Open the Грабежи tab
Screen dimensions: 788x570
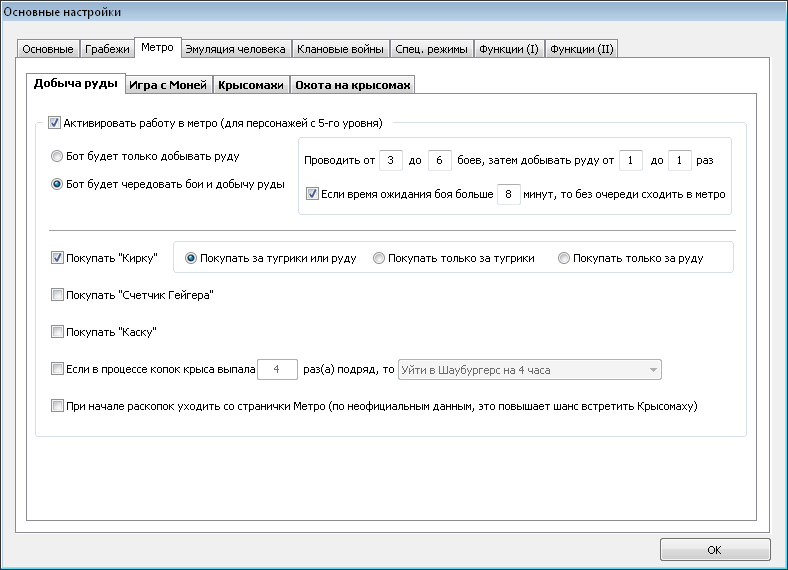tap(107, 49)
